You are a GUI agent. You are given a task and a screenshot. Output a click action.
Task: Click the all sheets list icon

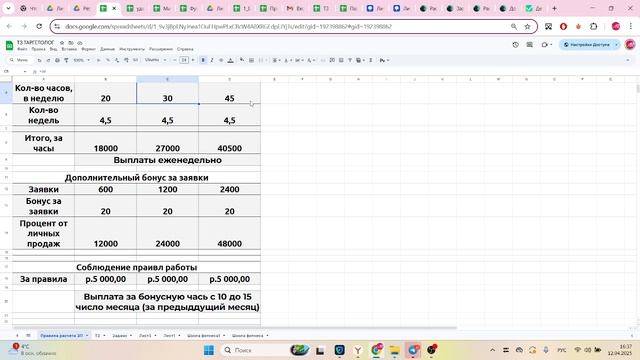pyautogui.click(x=28, y=336)
